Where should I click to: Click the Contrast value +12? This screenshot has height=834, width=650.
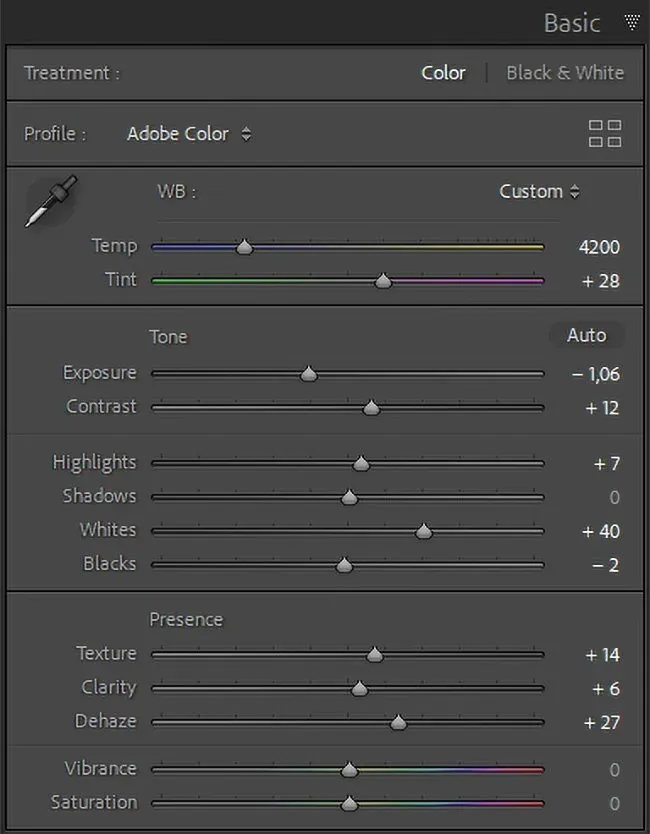600,408
